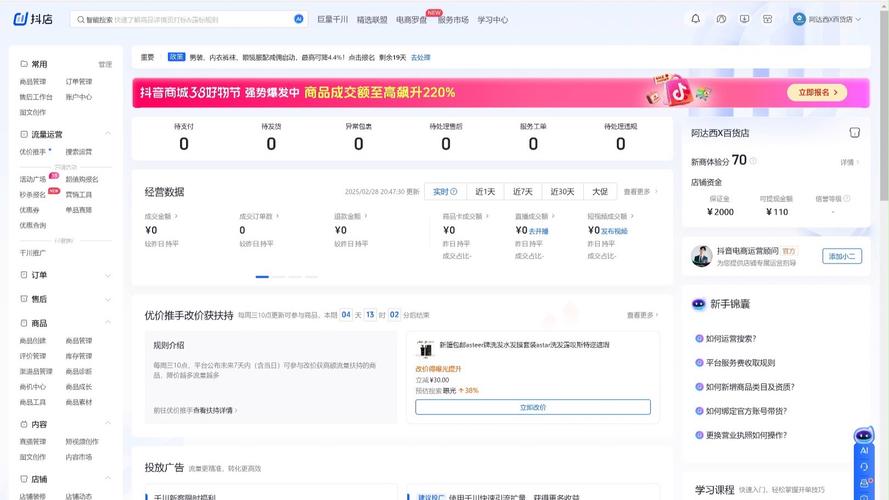
Task: Click the 内容 section icon
Action: [x=24, y=424]
